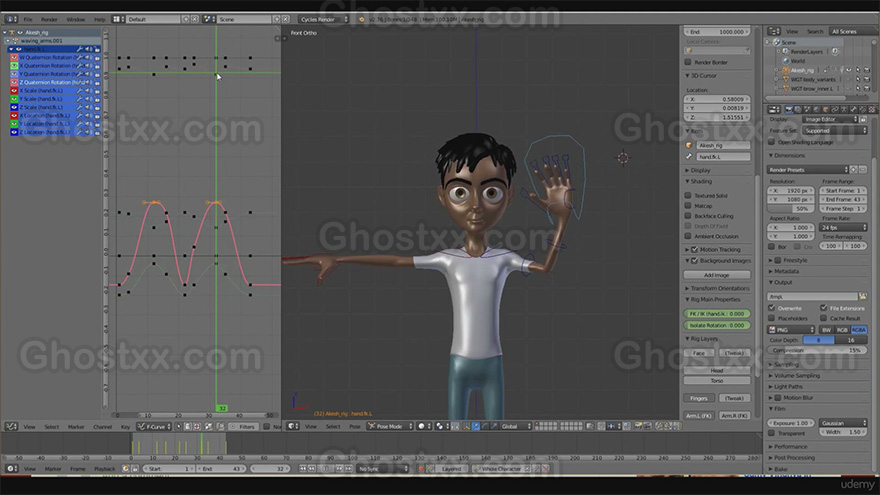Select the World properties tab icon
This screenshot has width=880, height=495.
coord(817,109)
